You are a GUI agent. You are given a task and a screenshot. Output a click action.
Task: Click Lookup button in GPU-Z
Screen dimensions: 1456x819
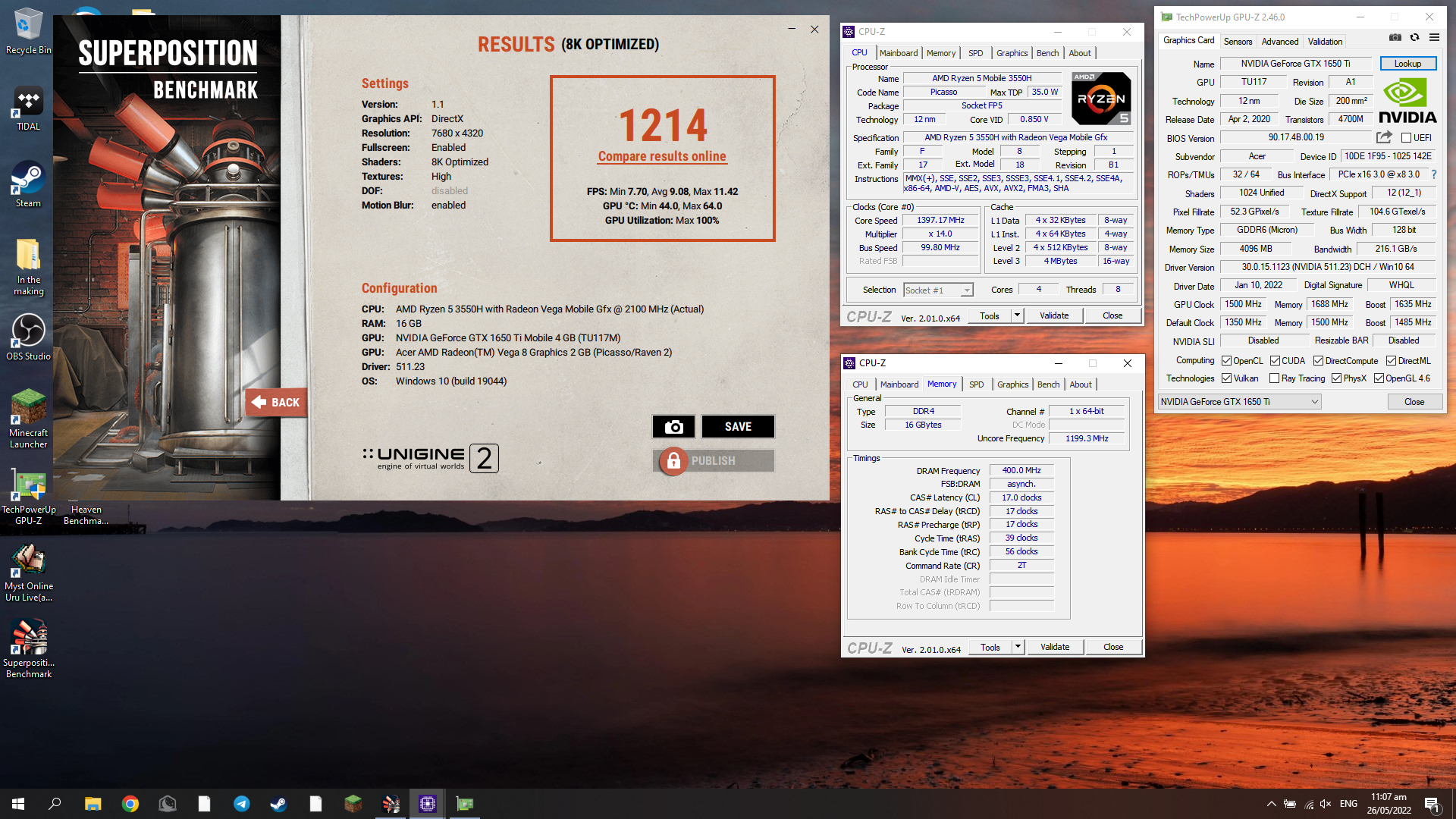click(1407, 64)
